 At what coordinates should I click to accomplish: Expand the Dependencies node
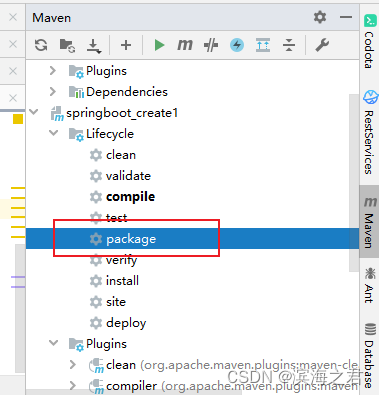53,91
